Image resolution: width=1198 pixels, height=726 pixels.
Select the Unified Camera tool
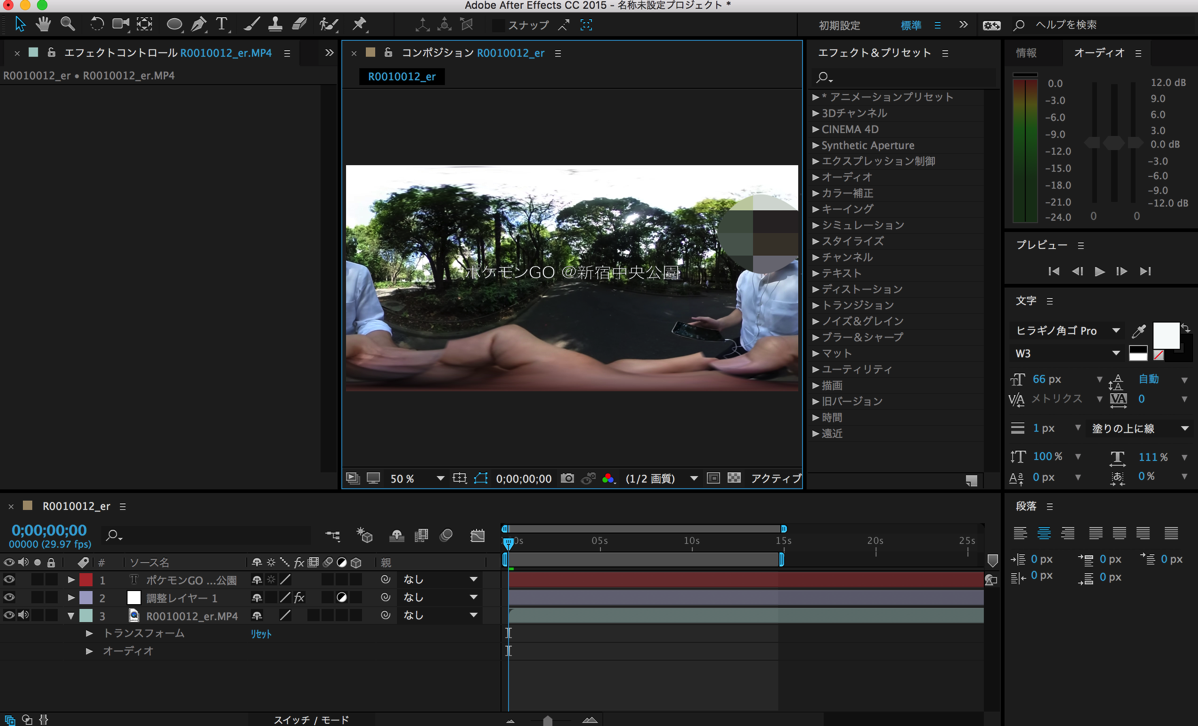[120, 24]
